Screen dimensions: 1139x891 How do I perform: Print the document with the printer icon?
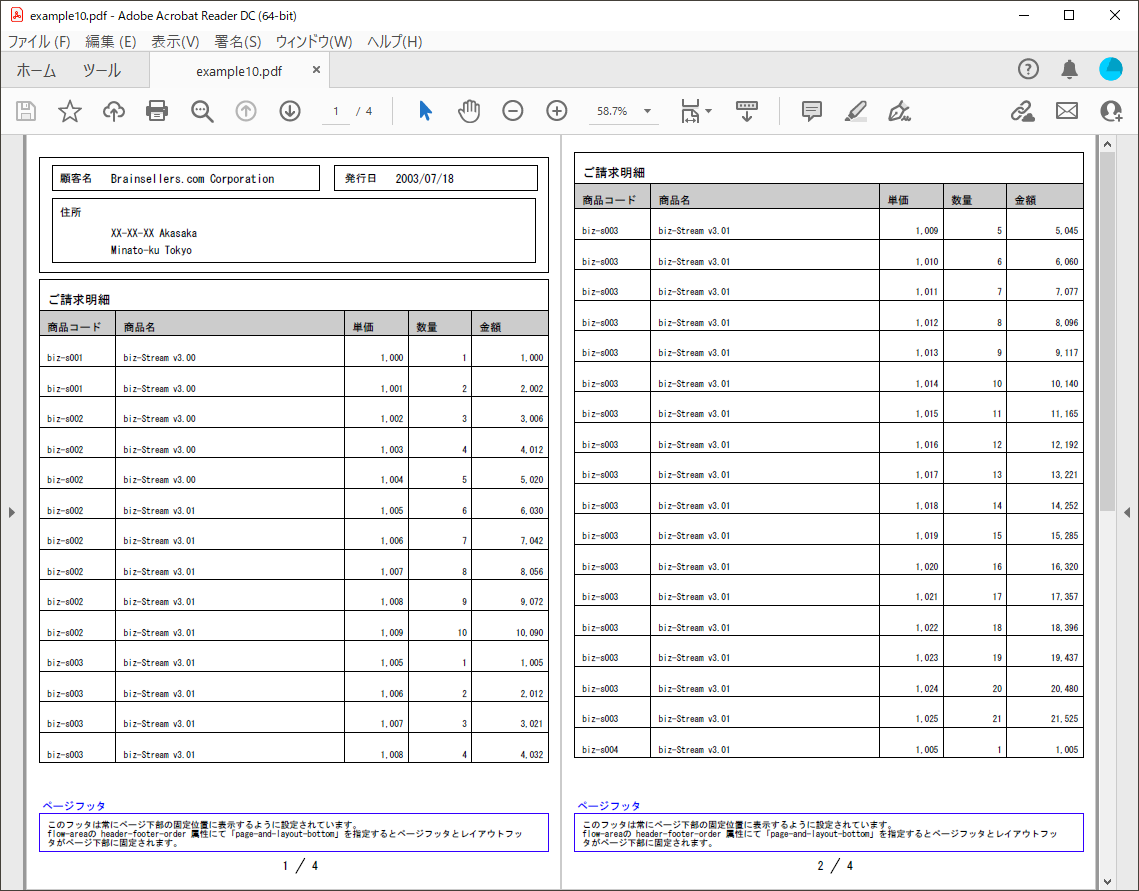click(x=157, y=111)
